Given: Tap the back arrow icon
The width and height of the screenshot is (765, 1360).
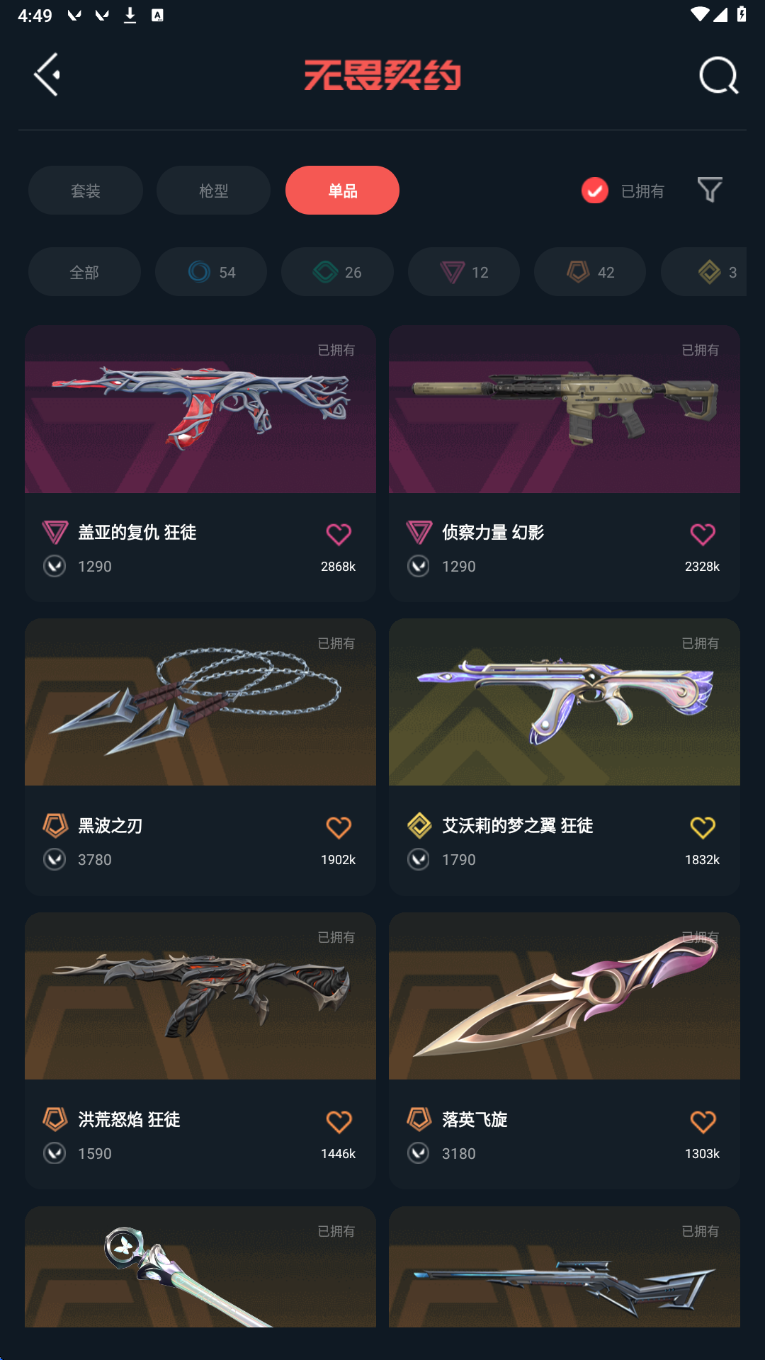Looking at the screenshot, I should pyautogui.click(x=47, y=75).
